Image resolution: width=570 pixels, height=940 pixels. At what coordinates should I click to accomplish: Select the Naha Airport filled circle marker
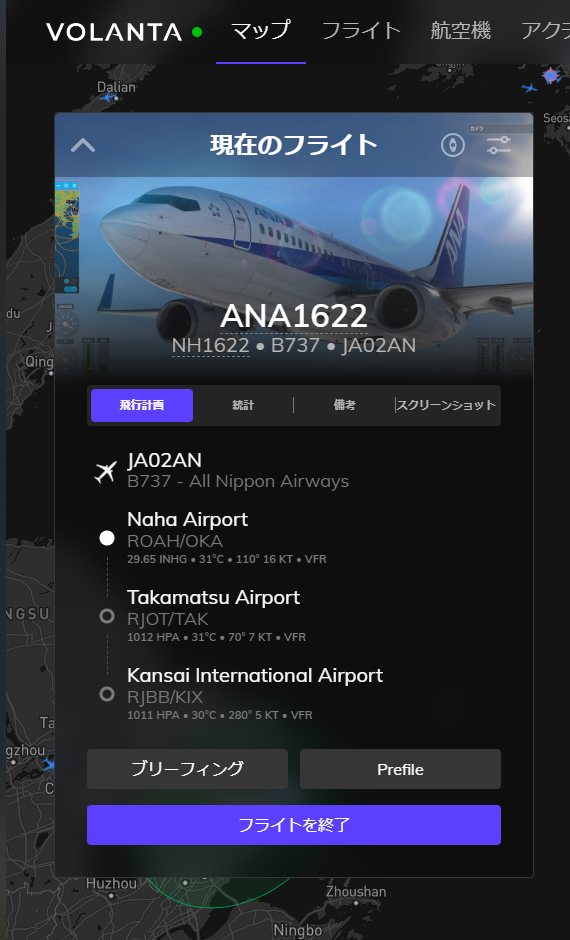tap(107, 538)
